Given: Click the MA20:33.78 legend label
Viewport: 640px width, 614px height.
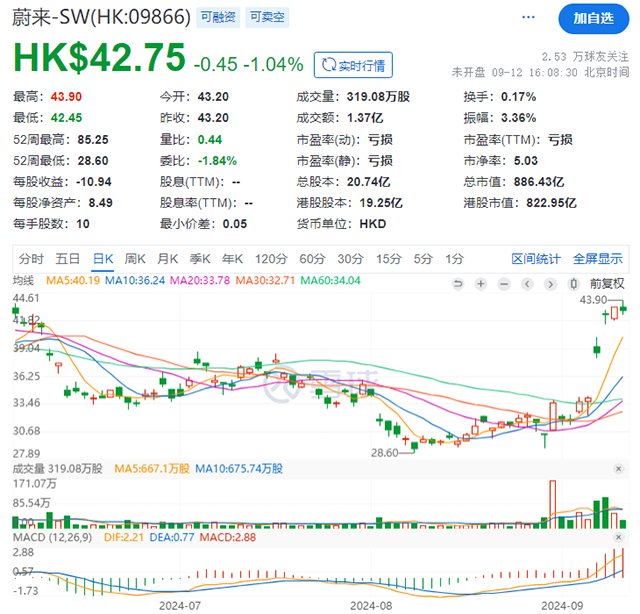Looking at the screenshot, I should coord(200,280).
